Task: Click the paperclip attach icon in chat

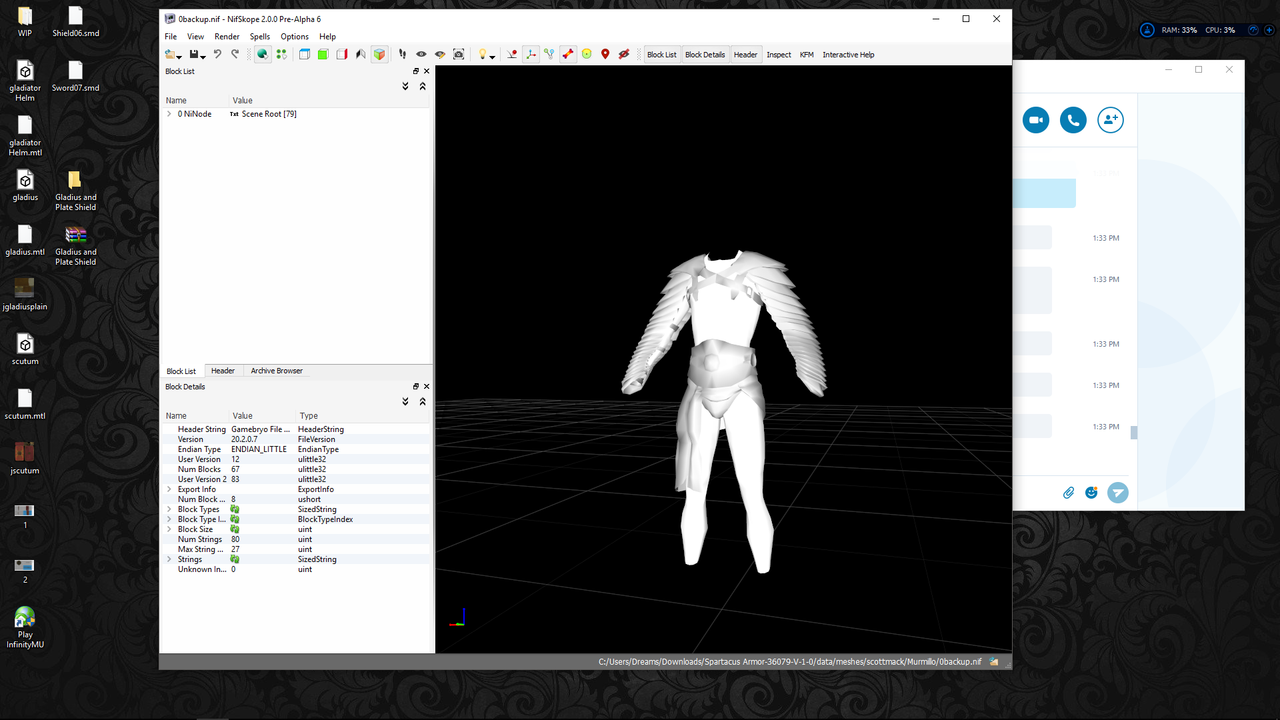Action: click(1068, 492)
